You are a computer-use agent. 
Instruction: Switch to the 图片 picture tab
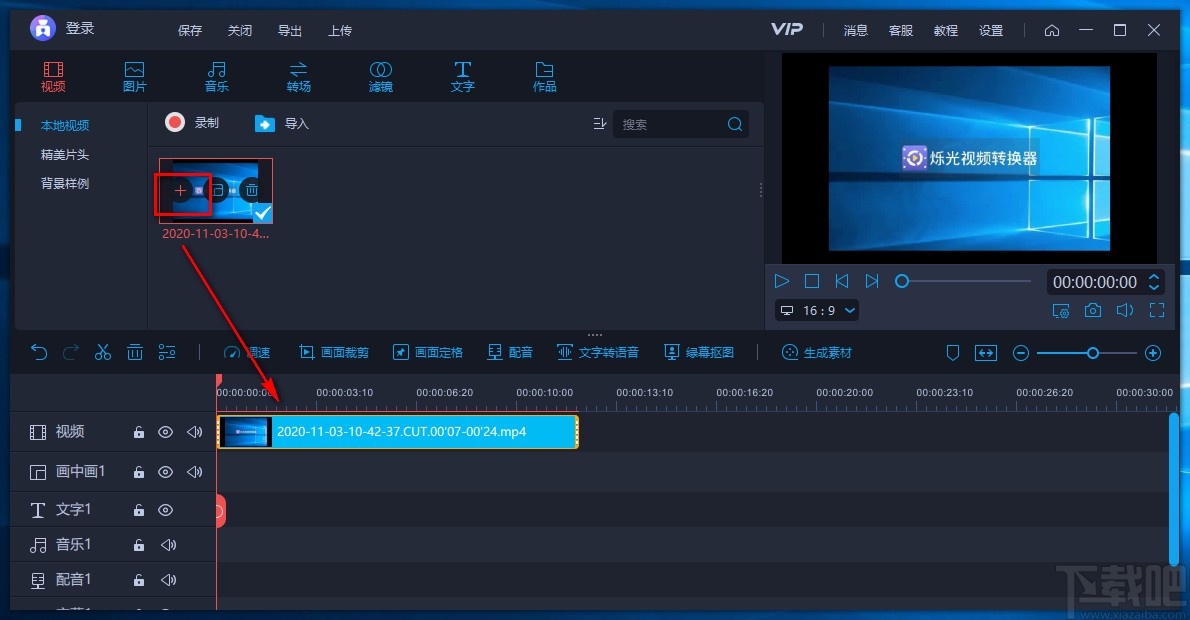(x=134, y=77)
